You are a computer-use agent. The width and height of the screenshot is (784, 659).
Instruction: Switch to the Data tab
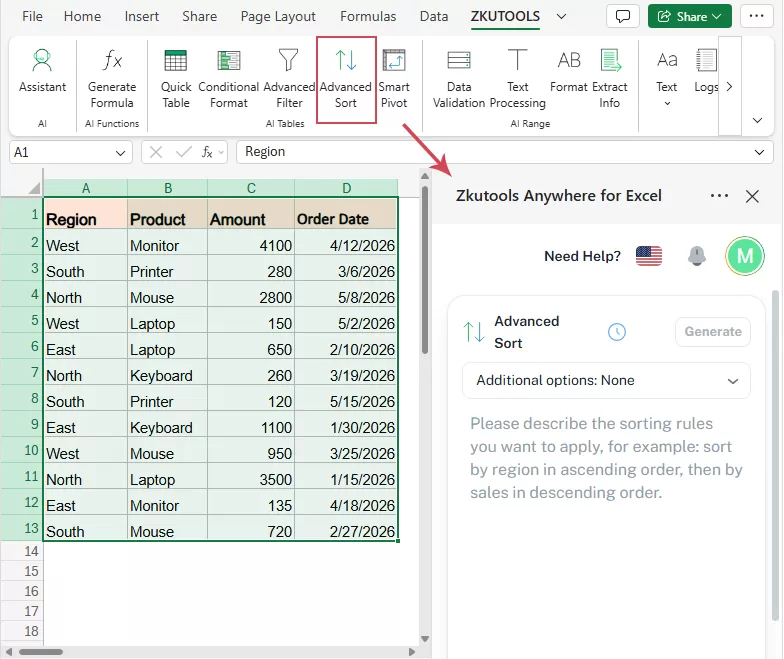[434, 16]
